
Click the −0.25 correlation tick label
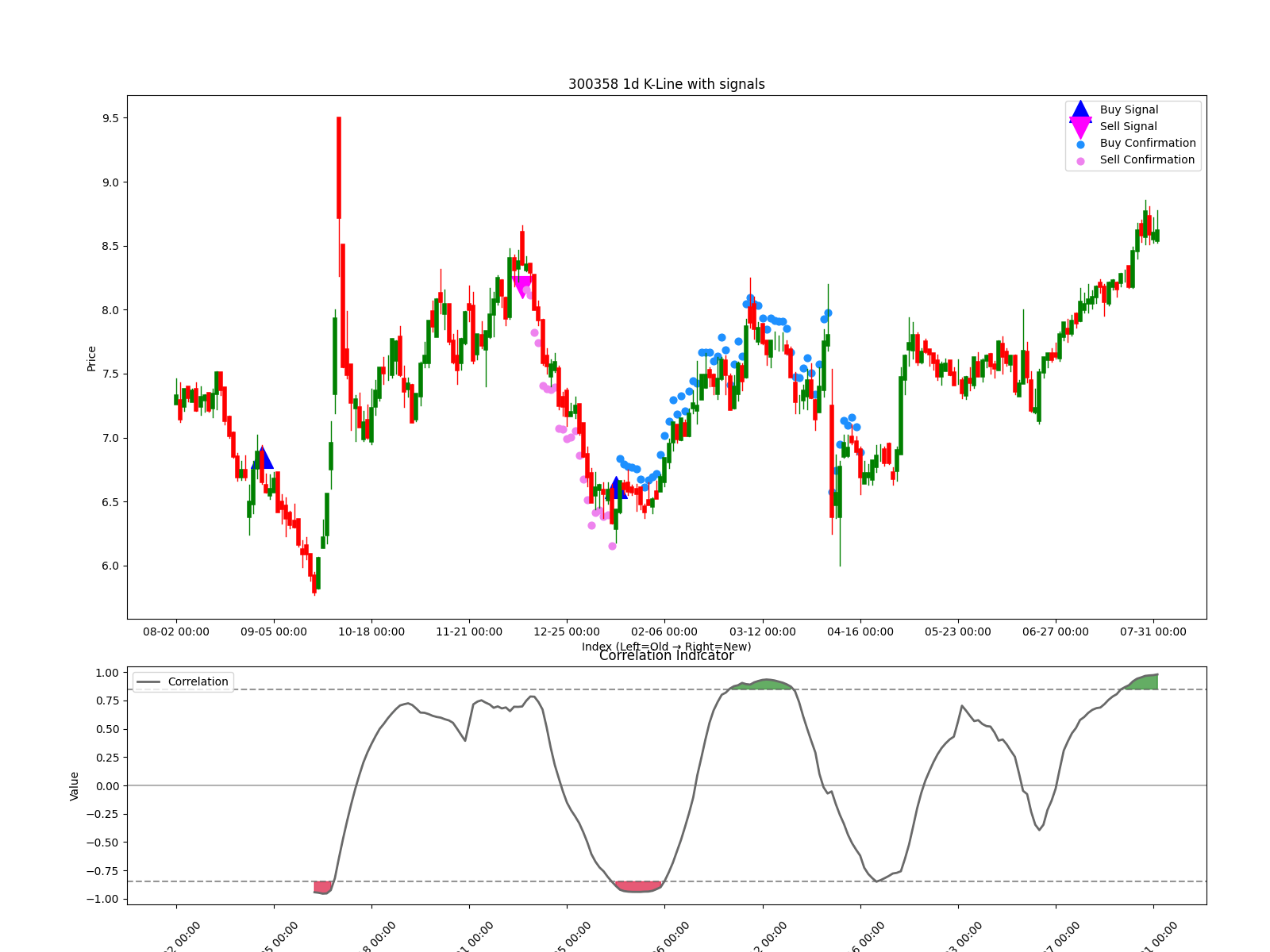pos(103,815)
